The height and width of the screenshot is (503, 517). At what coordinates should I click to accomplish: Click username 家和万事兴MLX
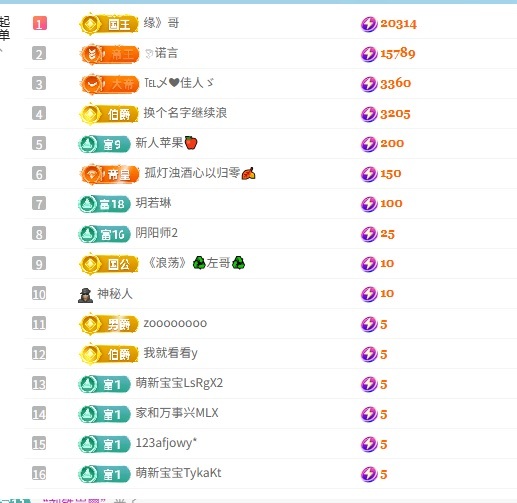coord(177,413)
